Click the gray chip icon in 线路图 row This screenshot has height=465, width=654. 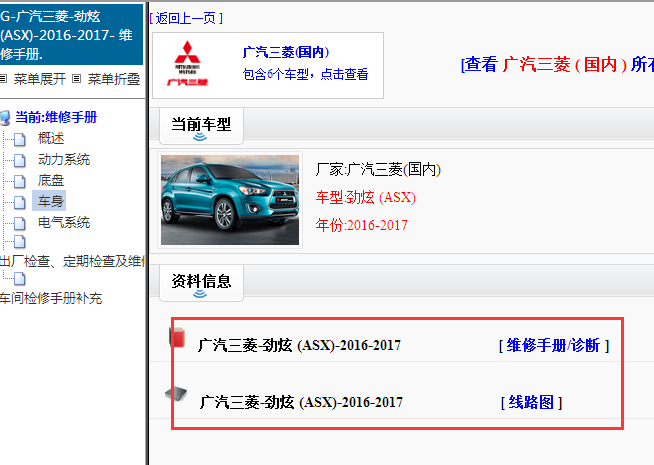coord(176,394)
